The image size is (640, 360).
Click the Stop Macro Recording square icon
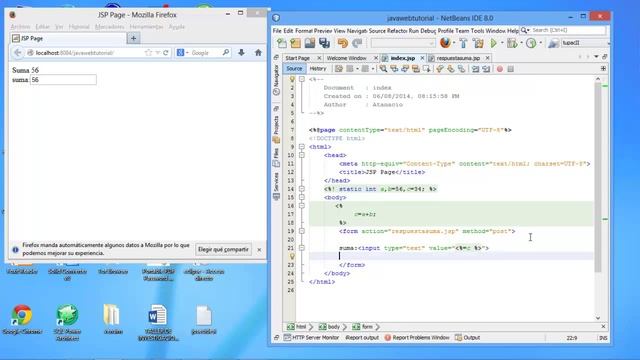click(x=510, y=69)
